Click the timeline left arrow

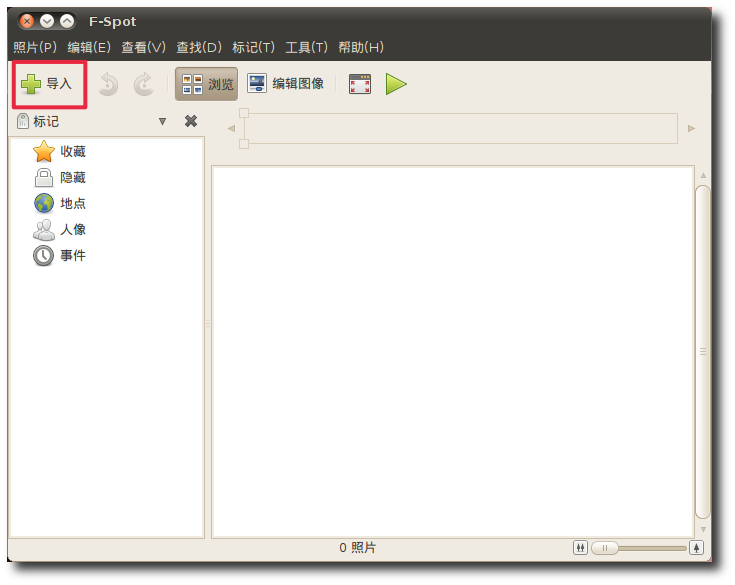click(231, 128)
